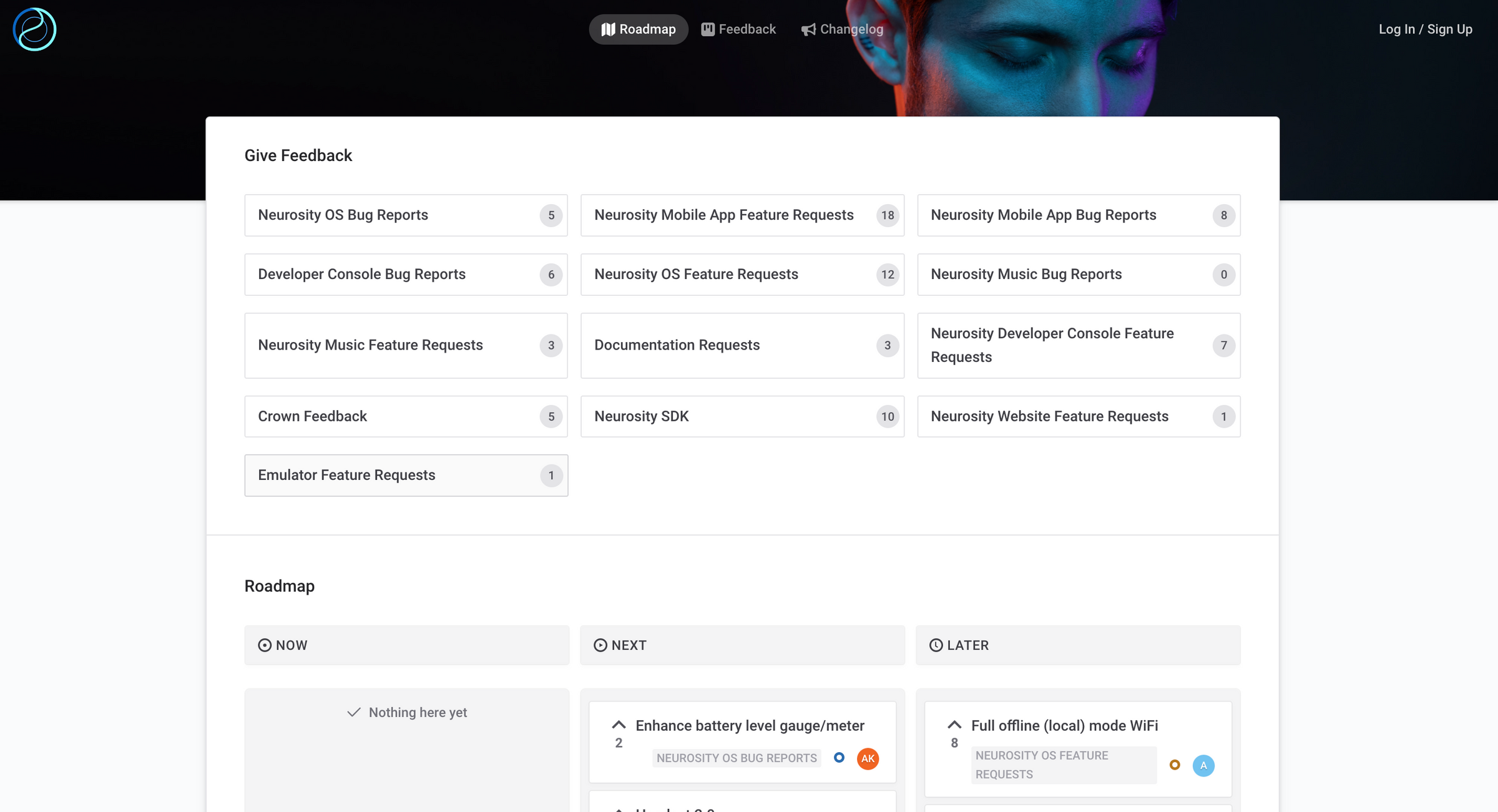Click the NEXT column play icon

coord(600,645)
